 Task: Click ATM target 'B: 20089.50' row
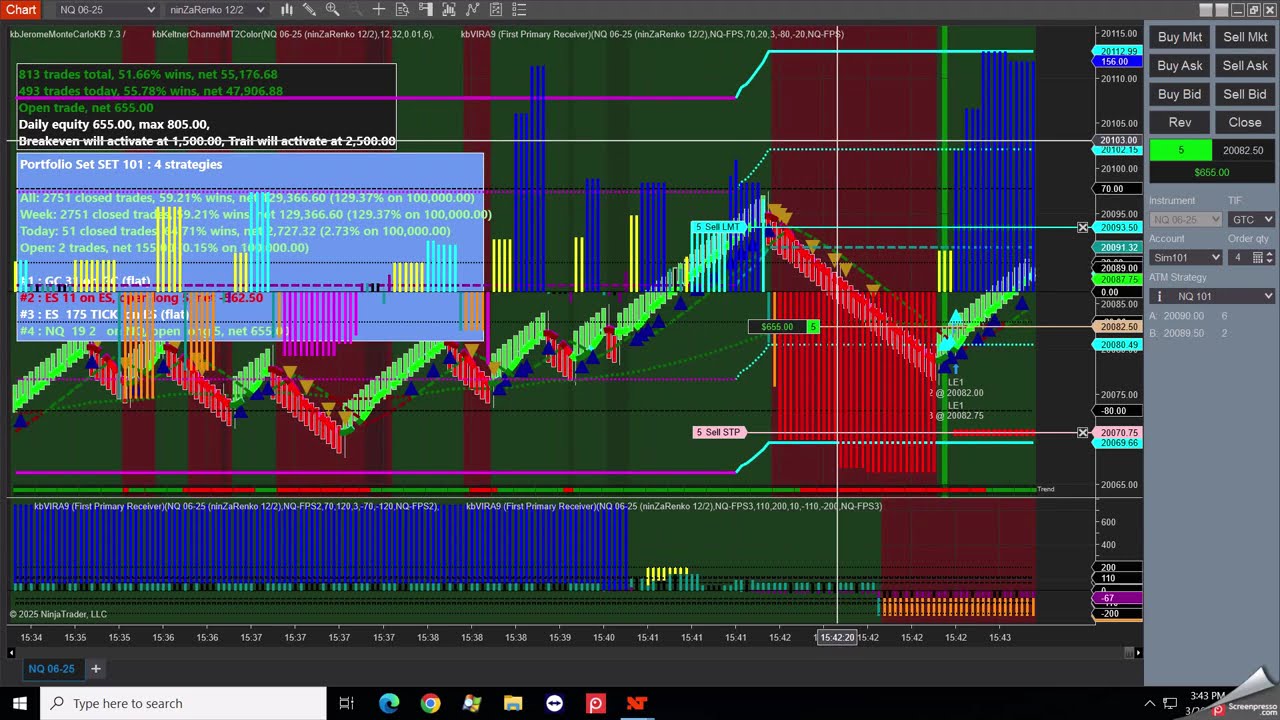(1189, 333)
